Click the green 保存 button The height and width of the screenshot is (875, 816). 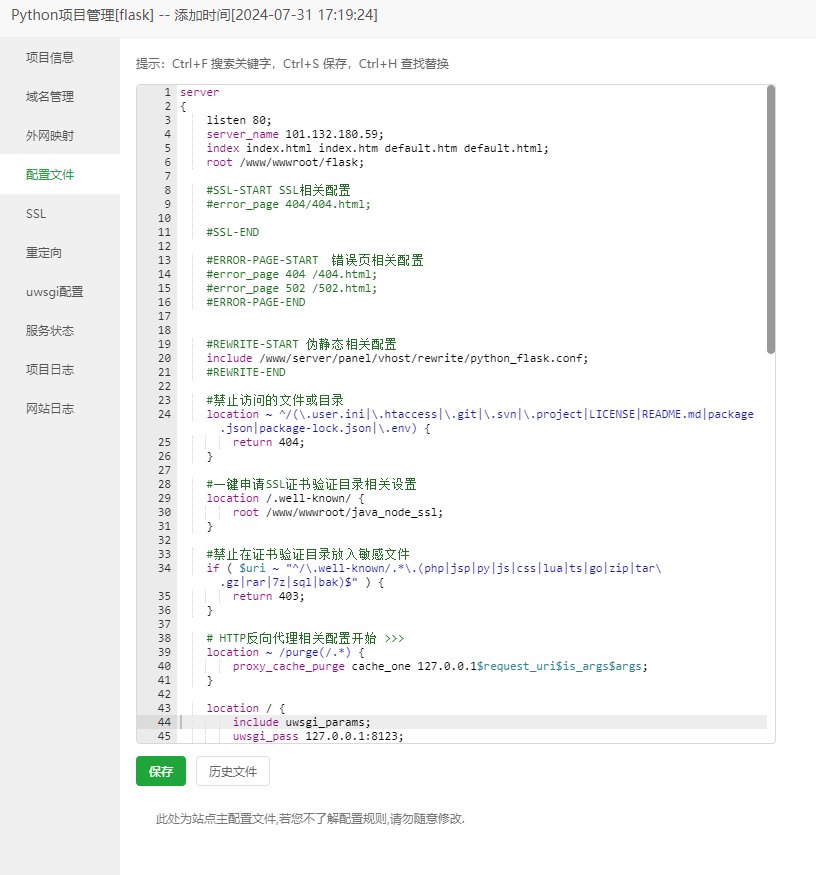coord(161,771)
